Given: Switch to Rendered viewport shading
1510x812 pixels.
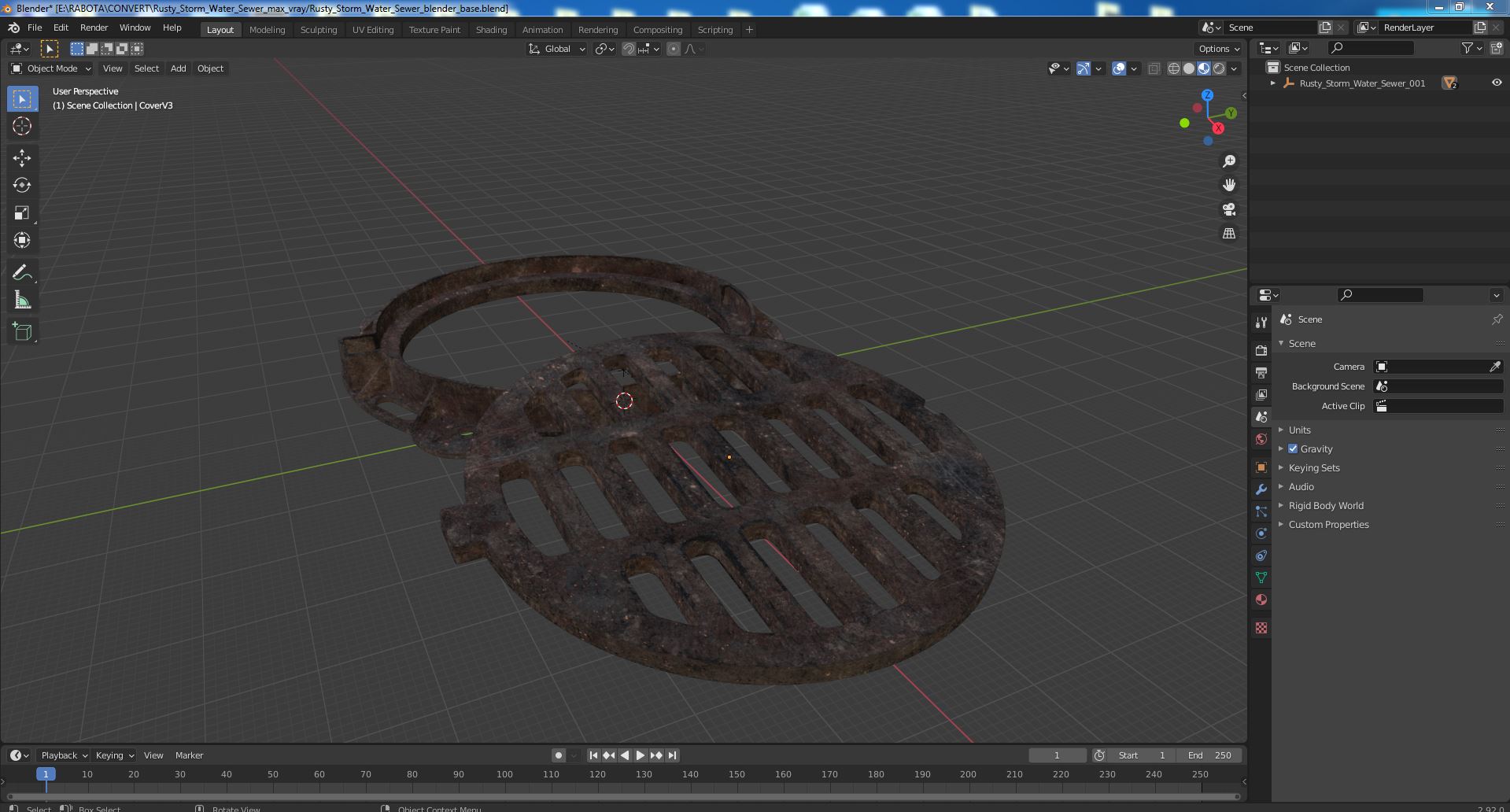Looking at the screenshot, I should [1219, 68].
